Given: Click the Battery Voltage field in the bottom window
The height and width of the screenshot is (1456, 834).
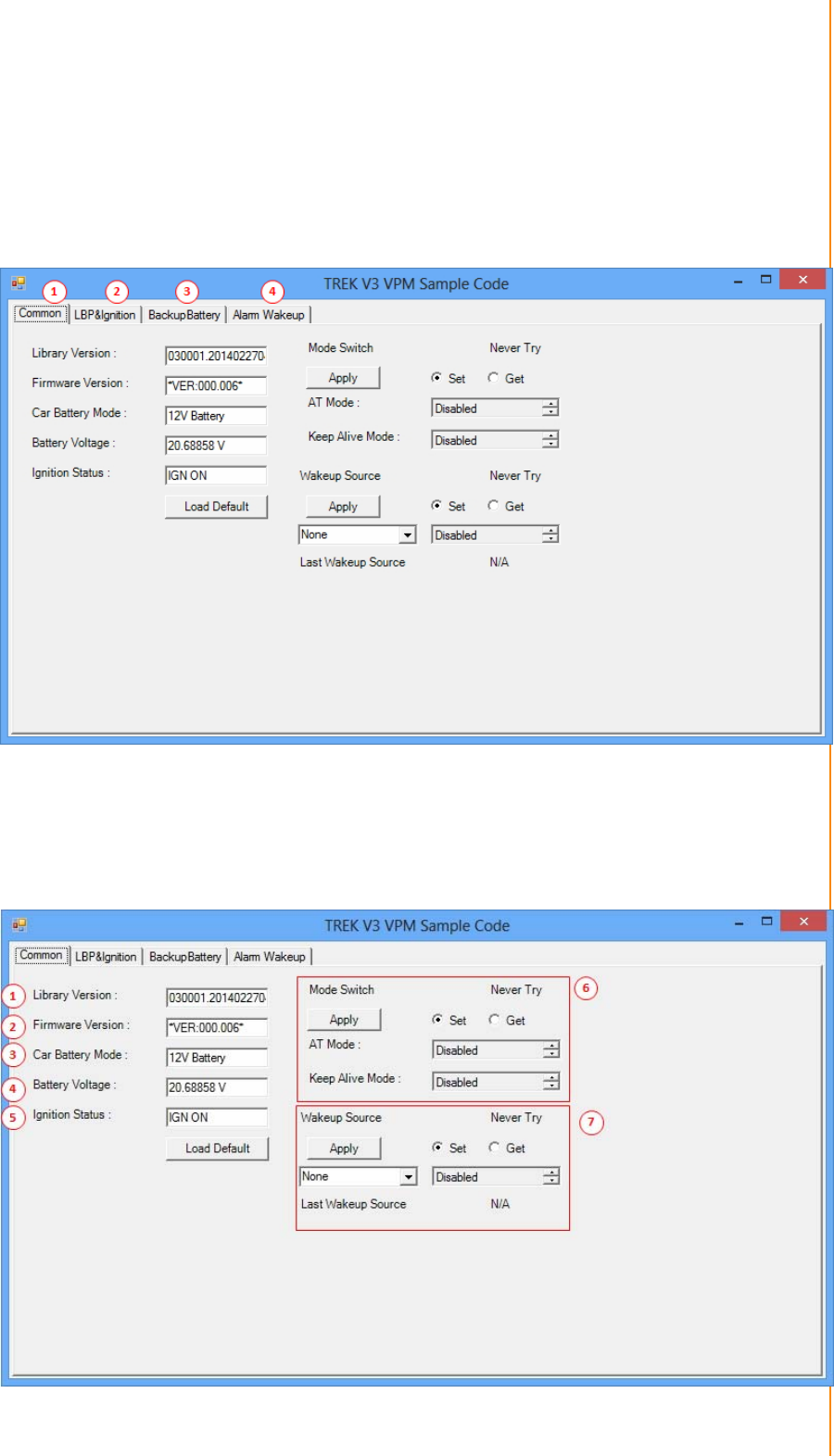Looking at the screenshot, I should point(217,1087).
